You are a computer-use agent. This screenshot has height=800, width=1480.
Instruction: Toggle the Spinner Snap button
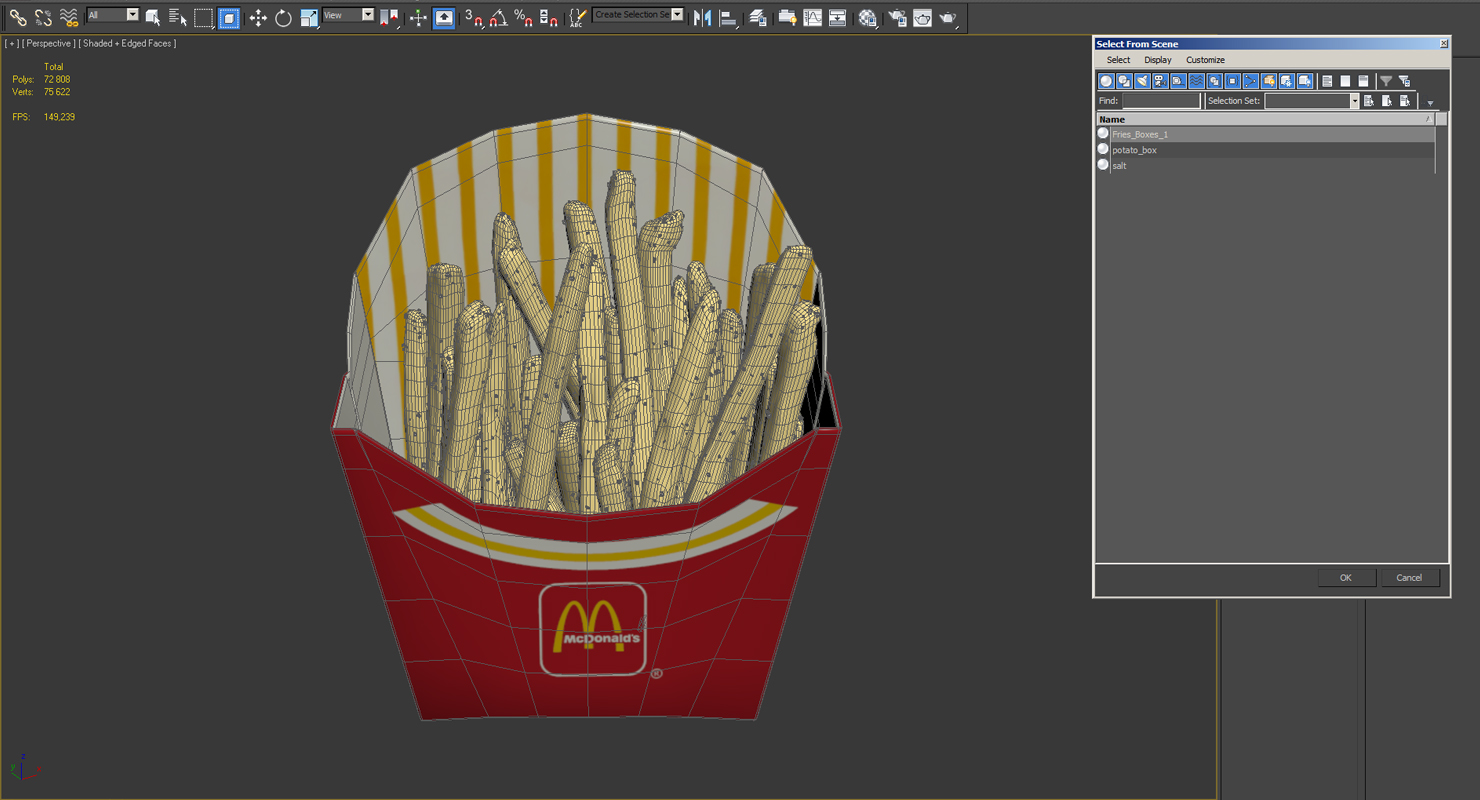pos(548,17)
